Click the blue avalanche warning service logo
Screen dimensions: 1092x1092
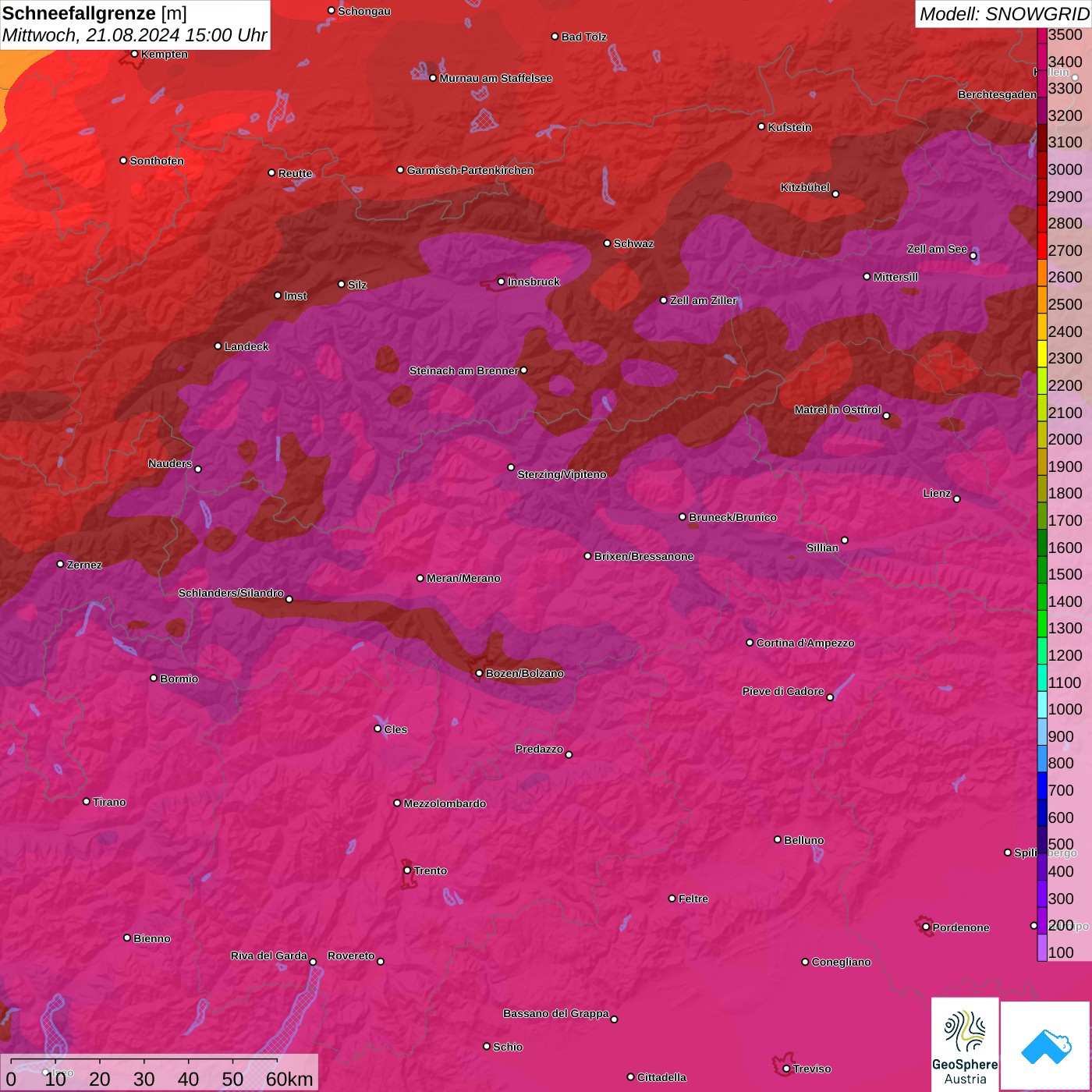click(1046, 1045)
